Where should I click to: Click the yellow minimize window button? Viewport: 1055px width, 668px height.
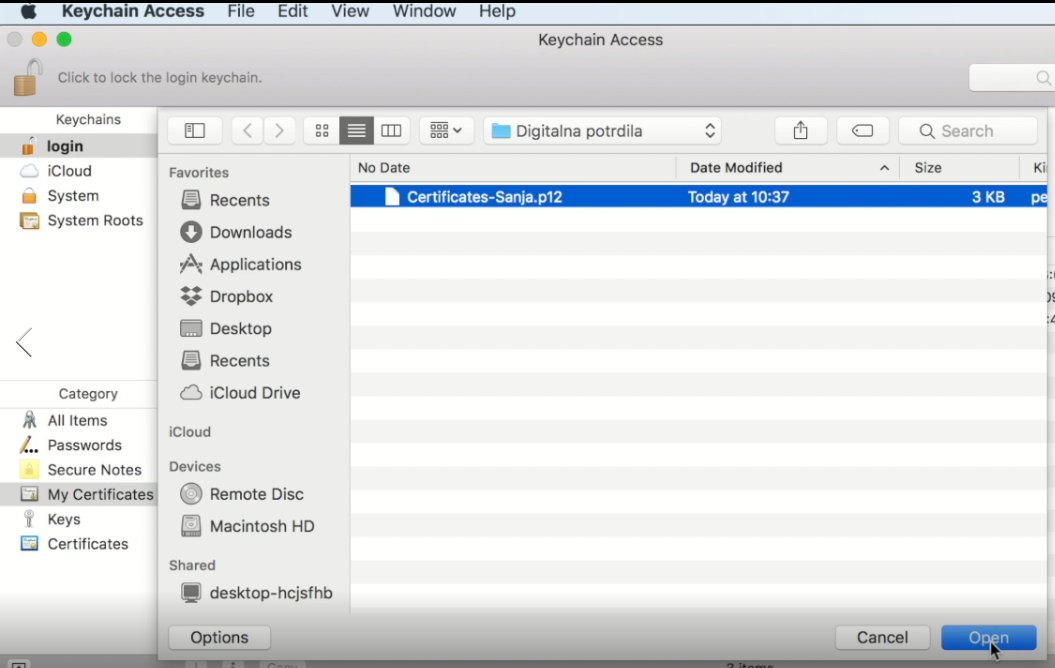pyautogui.click(x=39, y=40)
